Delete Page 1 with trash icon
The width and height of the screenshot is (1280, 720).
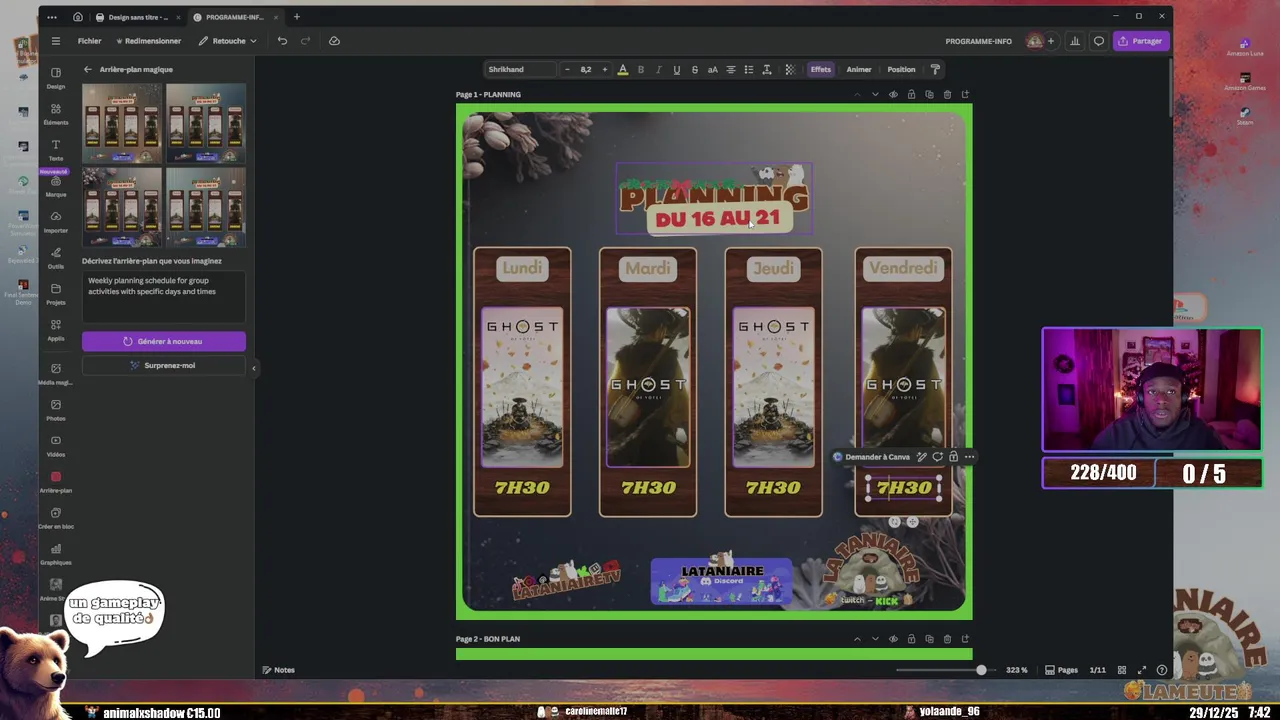(x=947, y=94)
